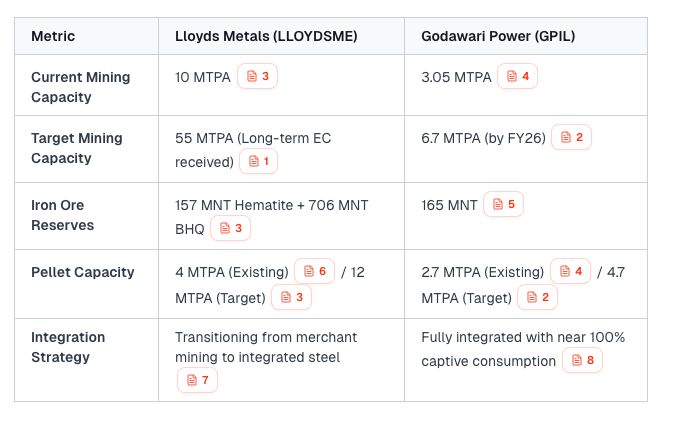Click the Metric column header

[x=53, y=37]
